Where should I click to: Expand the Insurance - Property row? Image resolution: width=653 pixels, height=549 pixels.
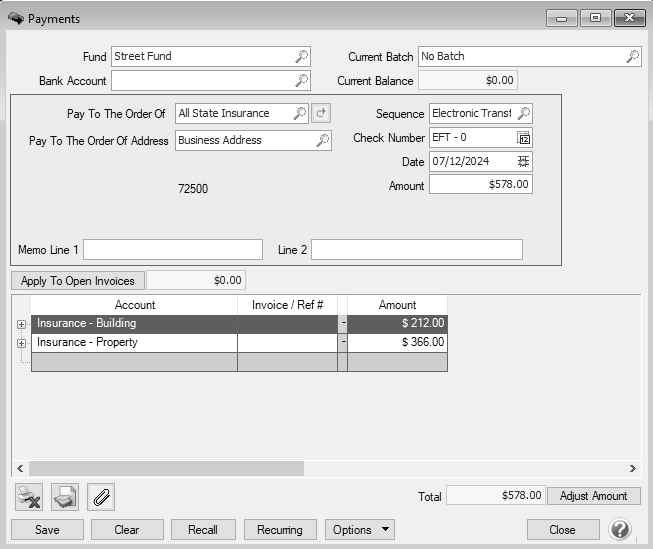21,343
